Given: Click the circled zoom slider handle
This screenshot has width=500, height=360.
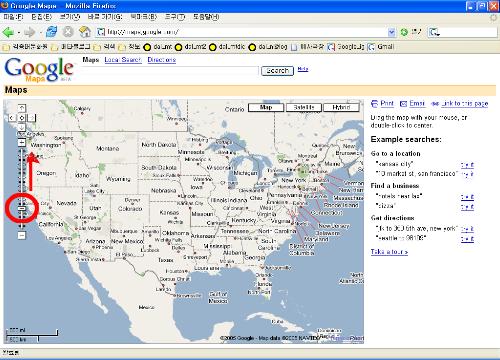Looking at the screenshot, I should click(21, 208).
